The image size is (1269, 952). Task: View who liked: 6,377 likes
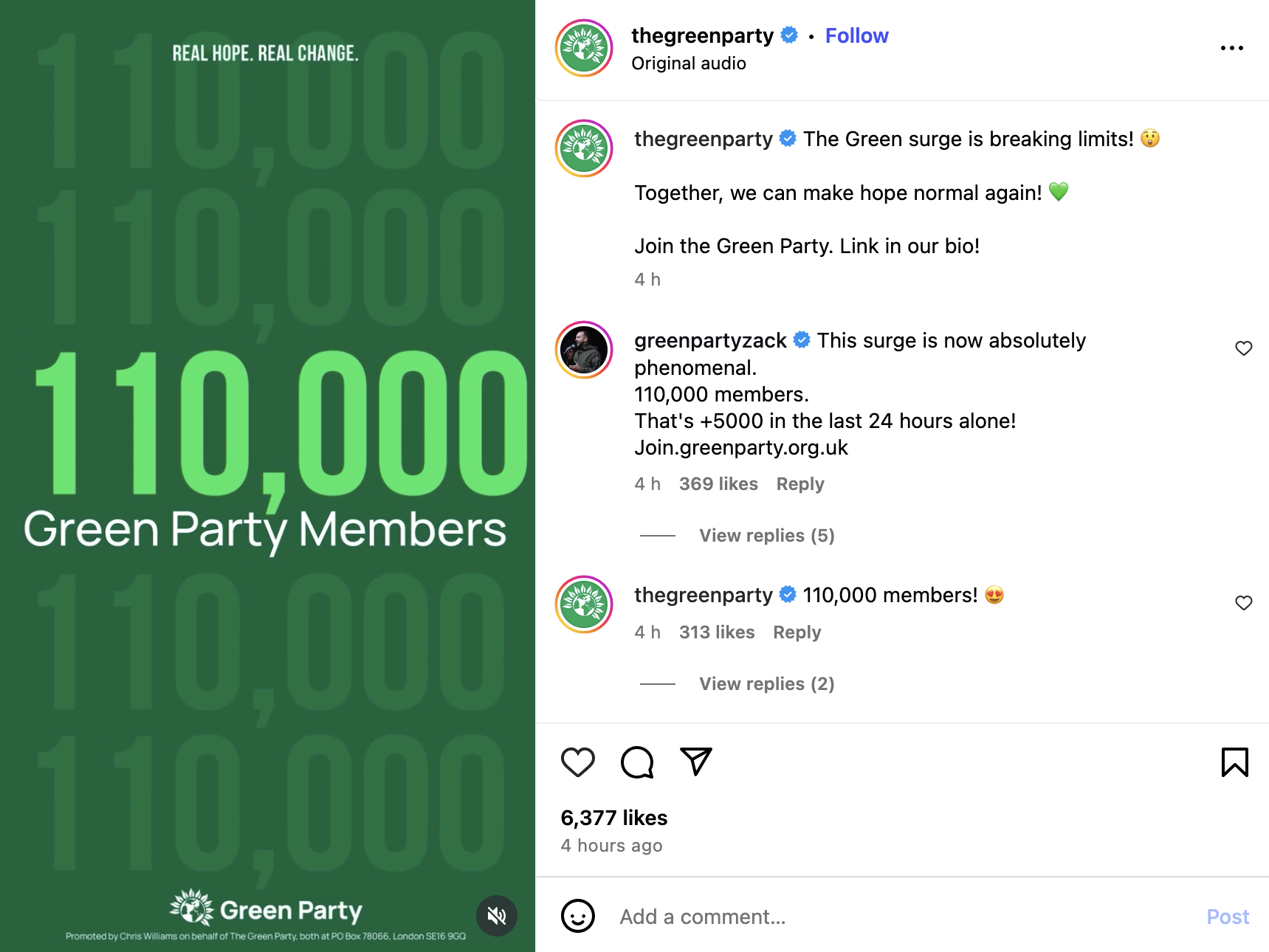(x=613, y=818)
